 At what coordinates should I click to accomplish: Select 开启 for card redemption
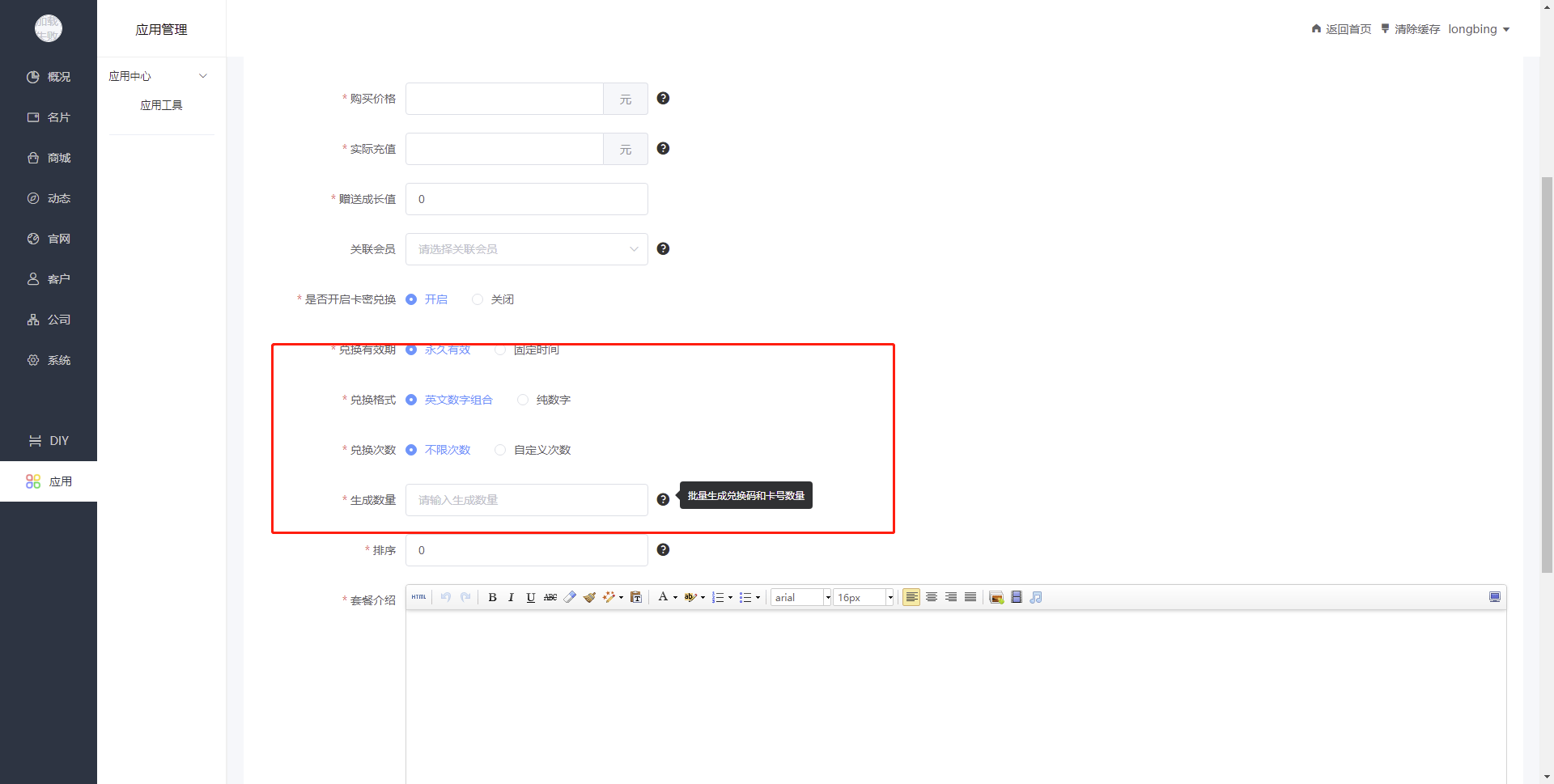(x=427, y=299)
